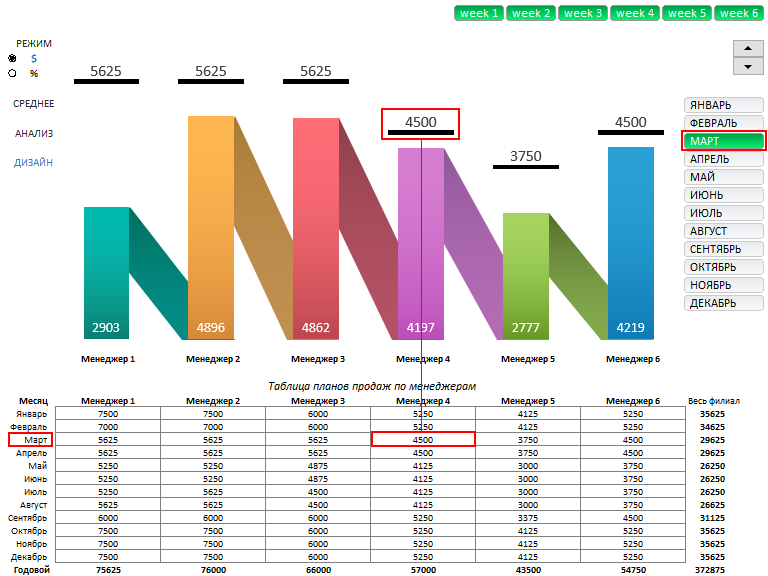Select the $ mode radio button
768x576 pixels.
pyautogui.click(x=13, y=59)
